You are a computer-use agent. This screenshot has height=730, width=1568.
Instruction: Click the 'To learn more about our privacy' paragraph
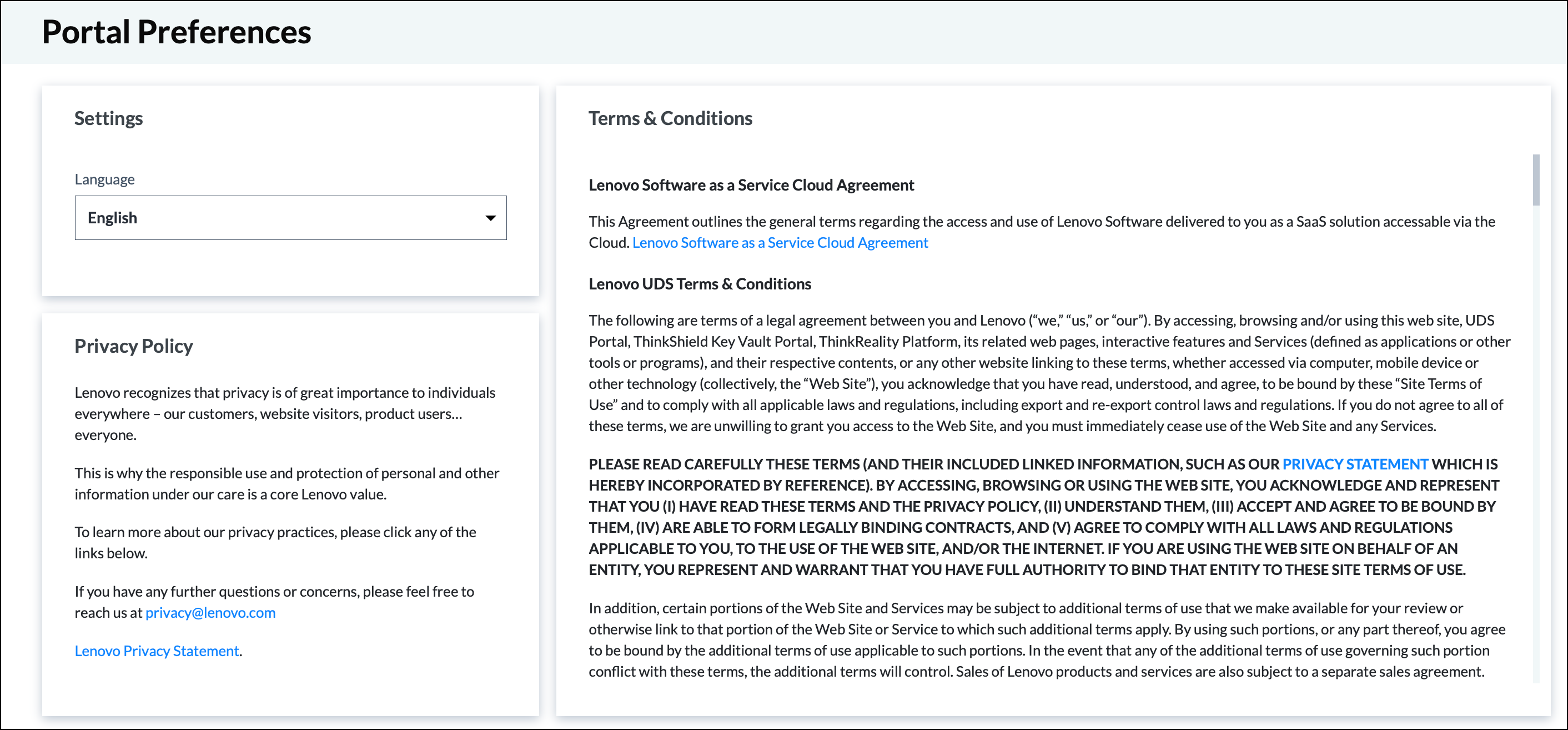pyautogui.click(x=275, y=542)
